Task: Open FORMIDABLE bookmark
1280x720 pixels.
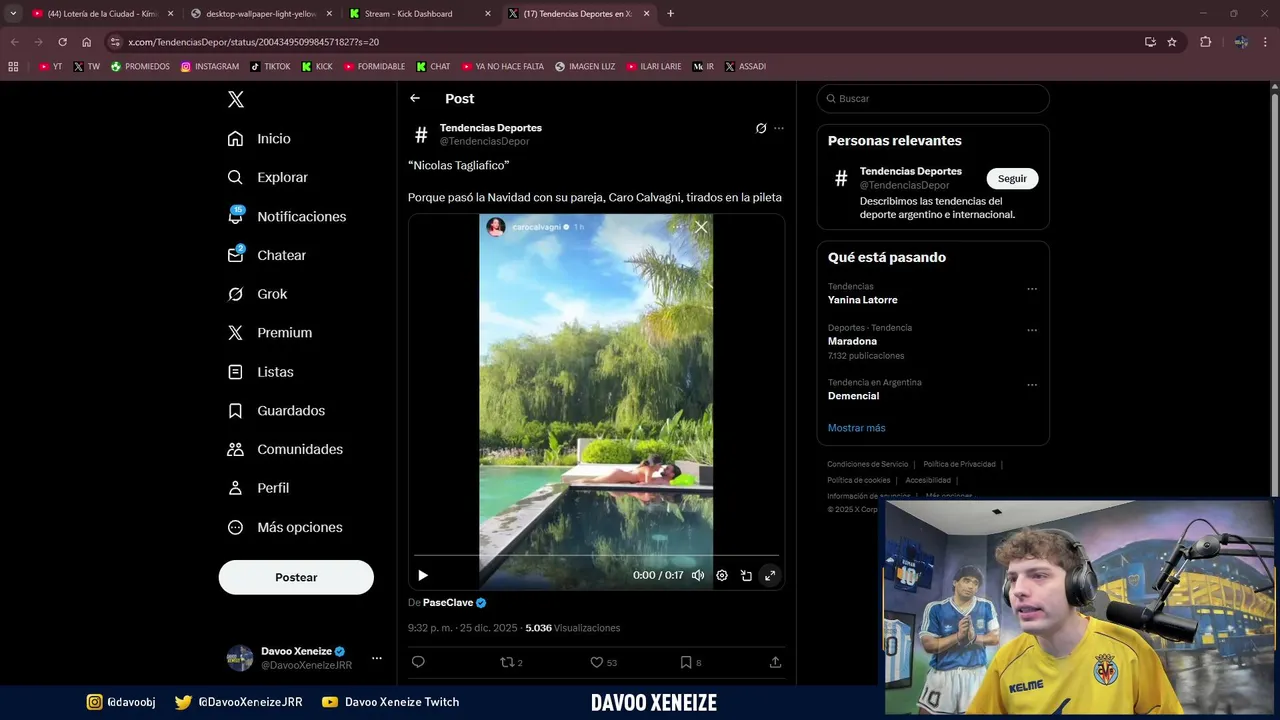Action: point(374,67)
